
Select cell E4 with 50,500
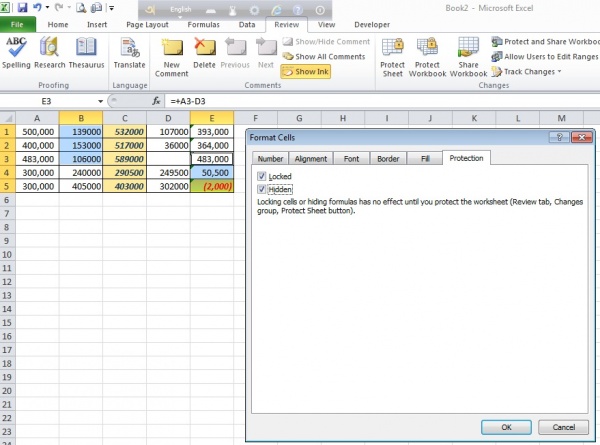click(x=212, y=173)
